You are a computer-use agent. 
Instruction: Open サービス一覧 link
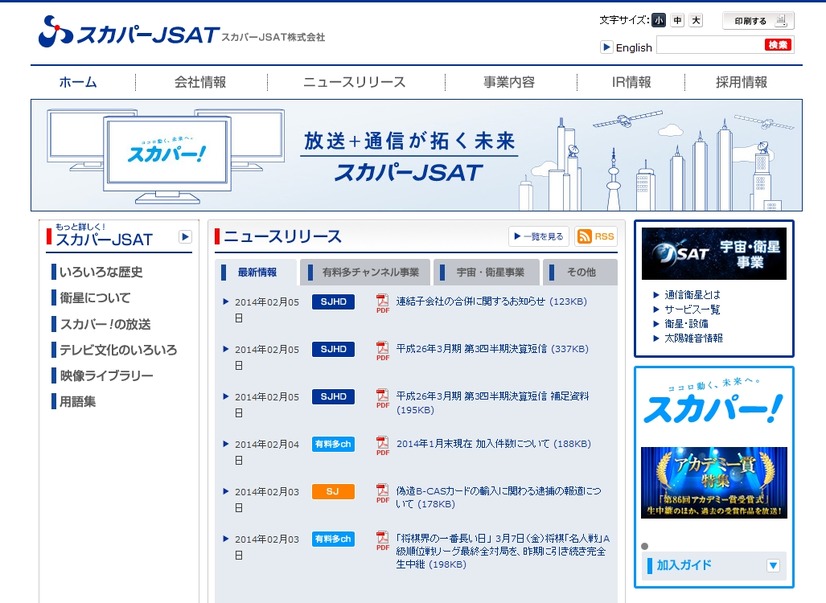[x=692, y=310]
